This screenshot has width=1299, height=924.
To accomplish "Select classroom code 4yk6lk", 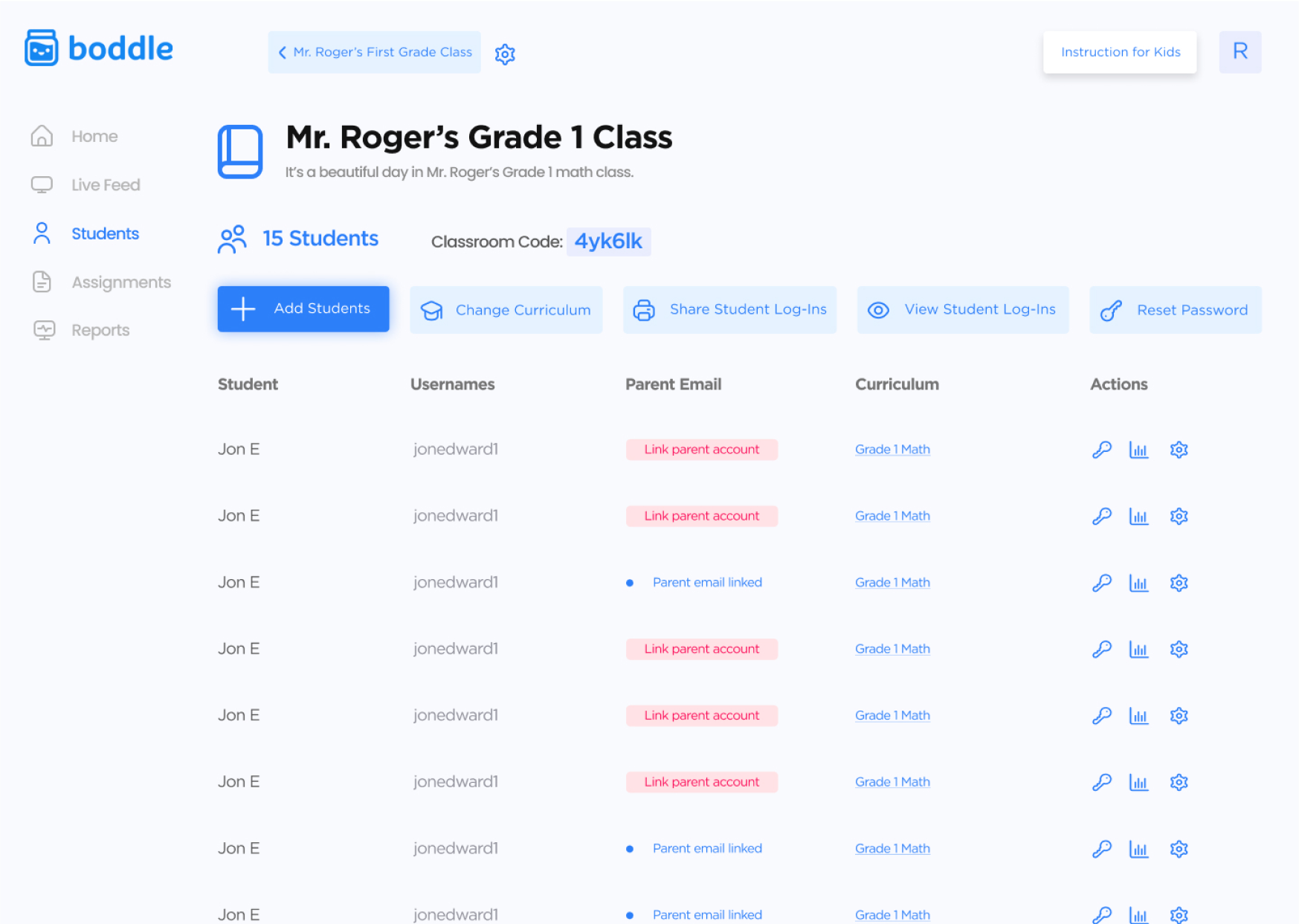I will (x=608, y=242).
